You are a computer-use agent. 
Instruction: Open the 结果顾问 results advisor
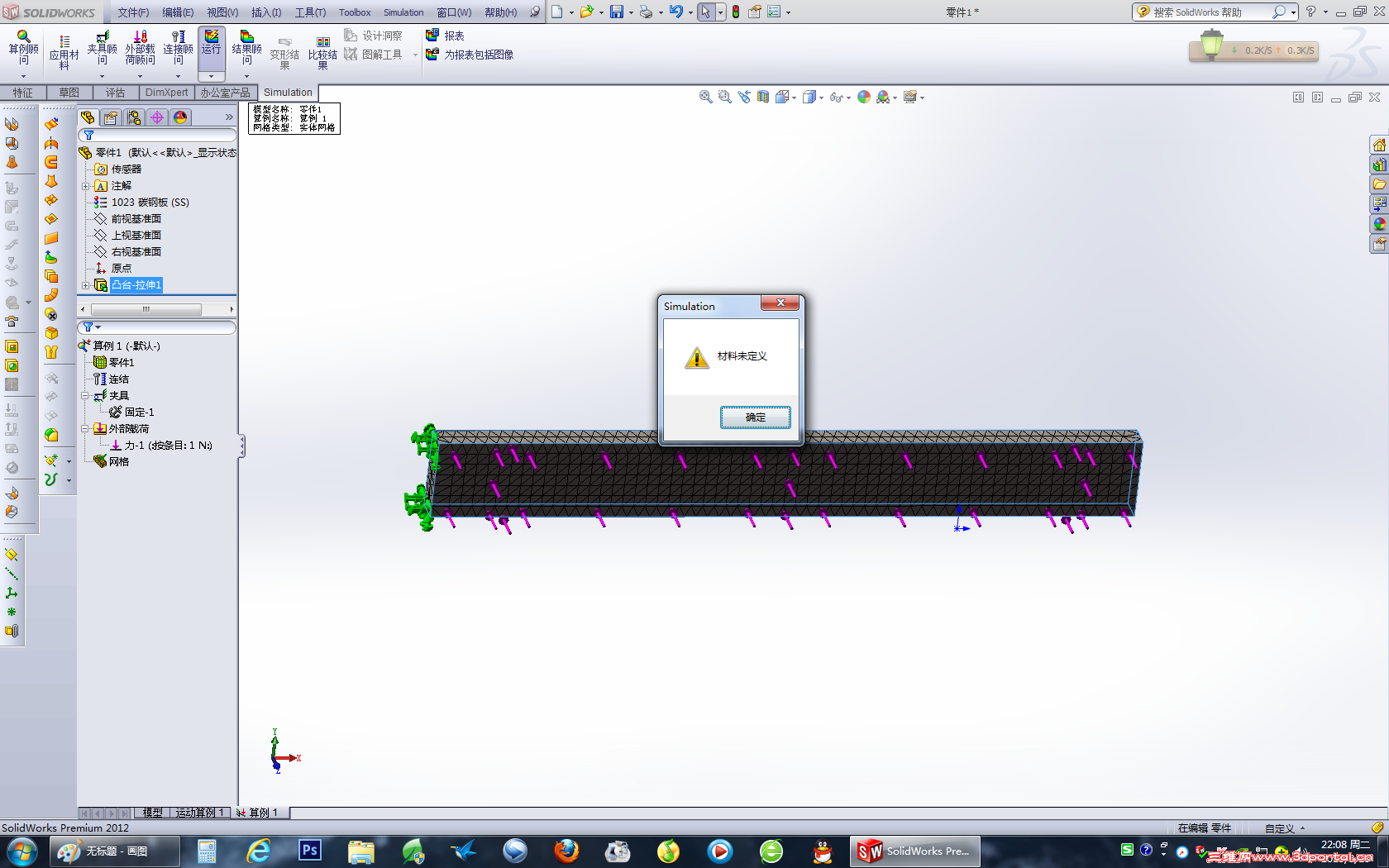246,48
